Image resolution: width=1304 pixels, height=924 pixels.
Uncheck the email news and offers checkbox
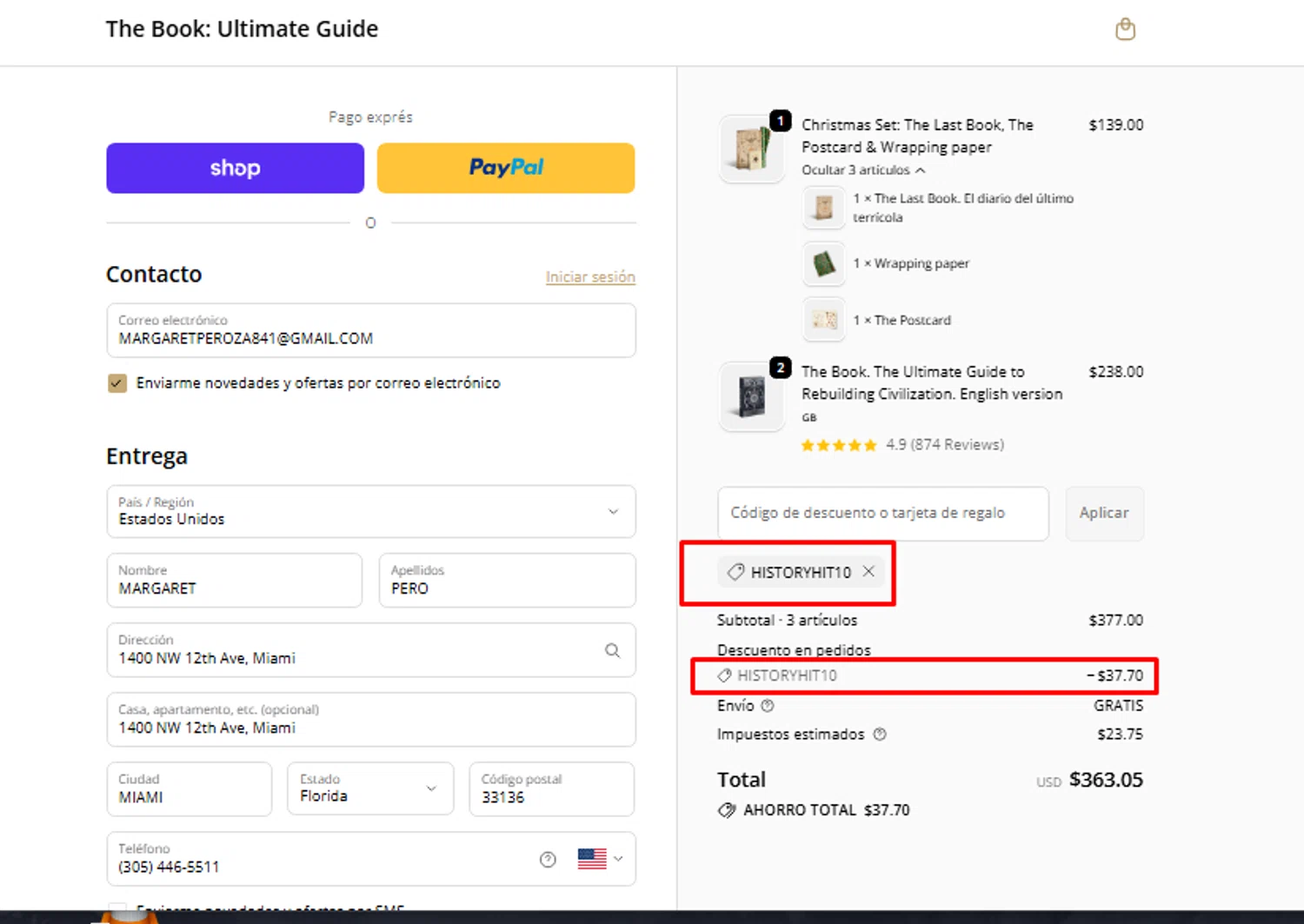(117, 383)
